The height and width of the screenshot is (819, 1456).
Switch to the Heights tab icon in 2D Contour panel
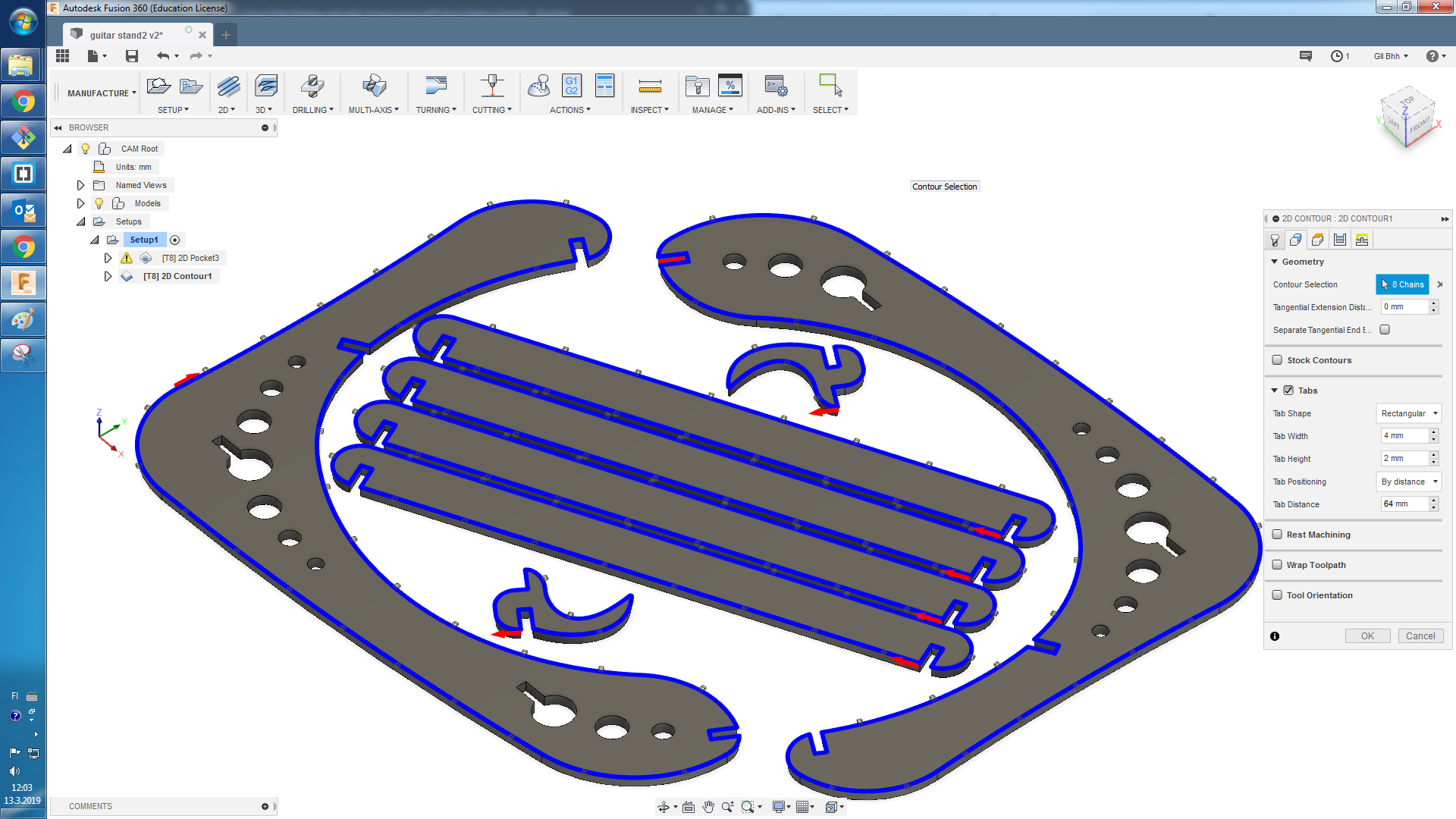(1318, 240)
